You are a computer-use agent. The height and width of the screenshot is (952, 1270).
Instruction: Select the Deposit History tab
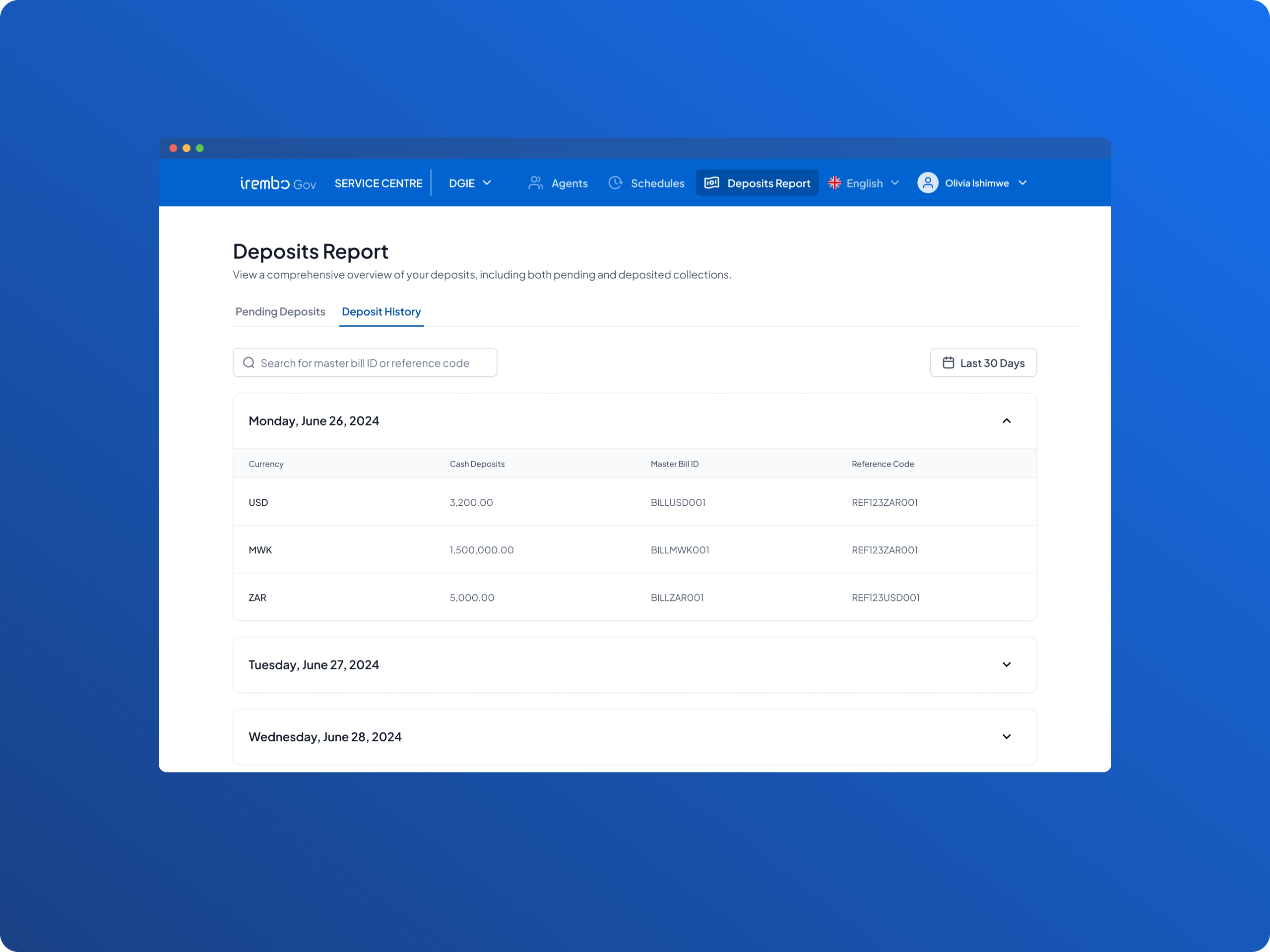381,311
